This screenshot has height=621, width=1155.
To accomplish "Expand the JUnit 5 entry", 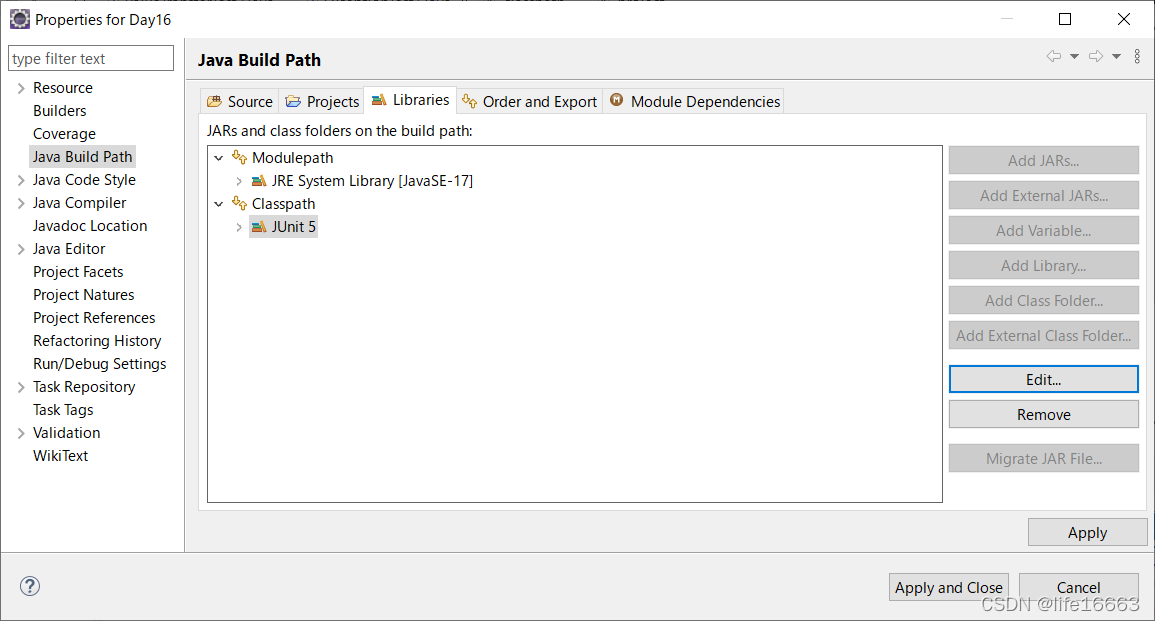I will click(x=238, y=226).
